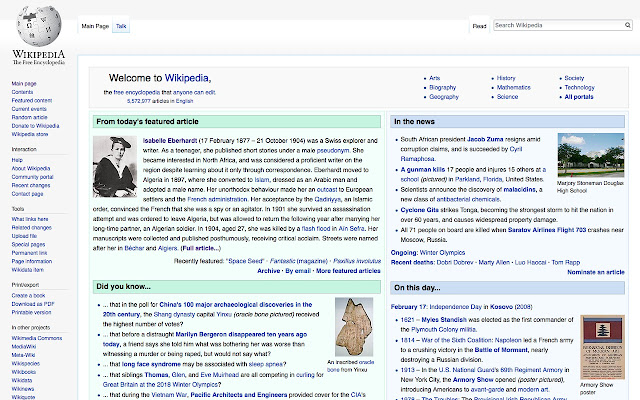The height and width of the screenshot is (400, 640).
Task: Click All portals link
Action: (x=579, y=97)
